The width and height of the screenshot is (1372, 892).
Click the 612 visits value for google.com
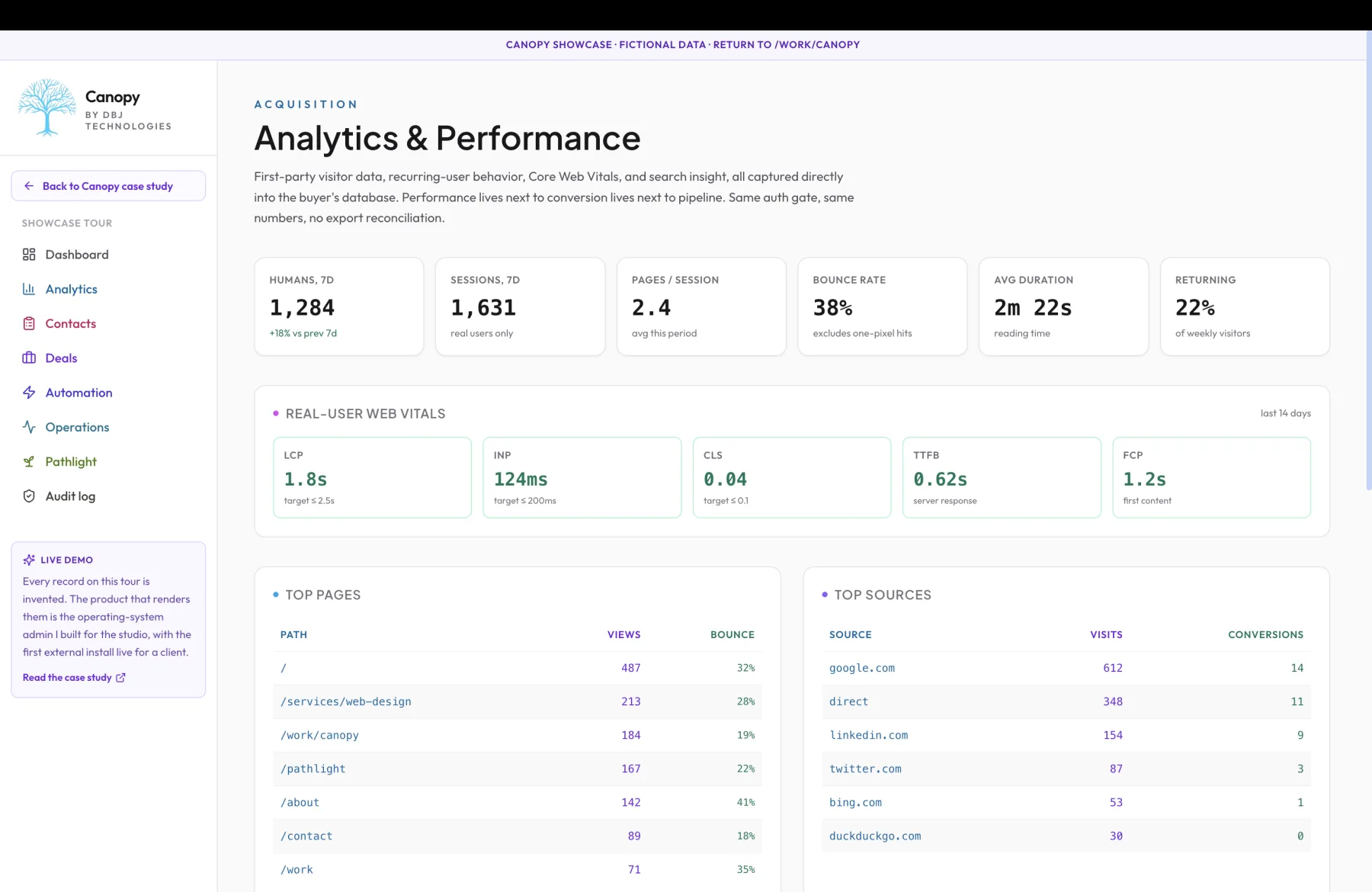pos(1113,668)
